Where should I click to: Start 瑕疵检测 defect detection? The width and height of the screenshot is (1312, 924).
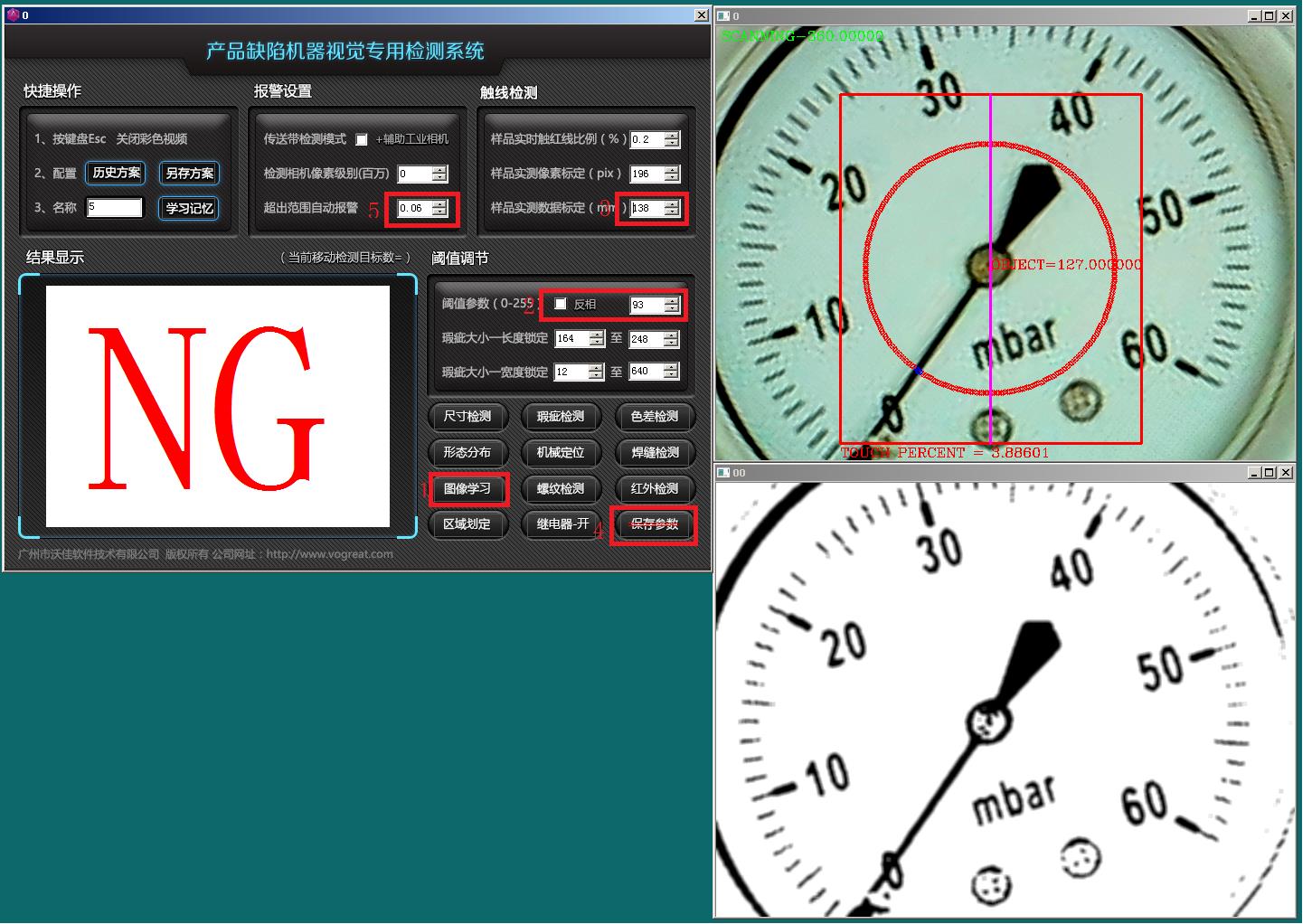tap(561, 417)
